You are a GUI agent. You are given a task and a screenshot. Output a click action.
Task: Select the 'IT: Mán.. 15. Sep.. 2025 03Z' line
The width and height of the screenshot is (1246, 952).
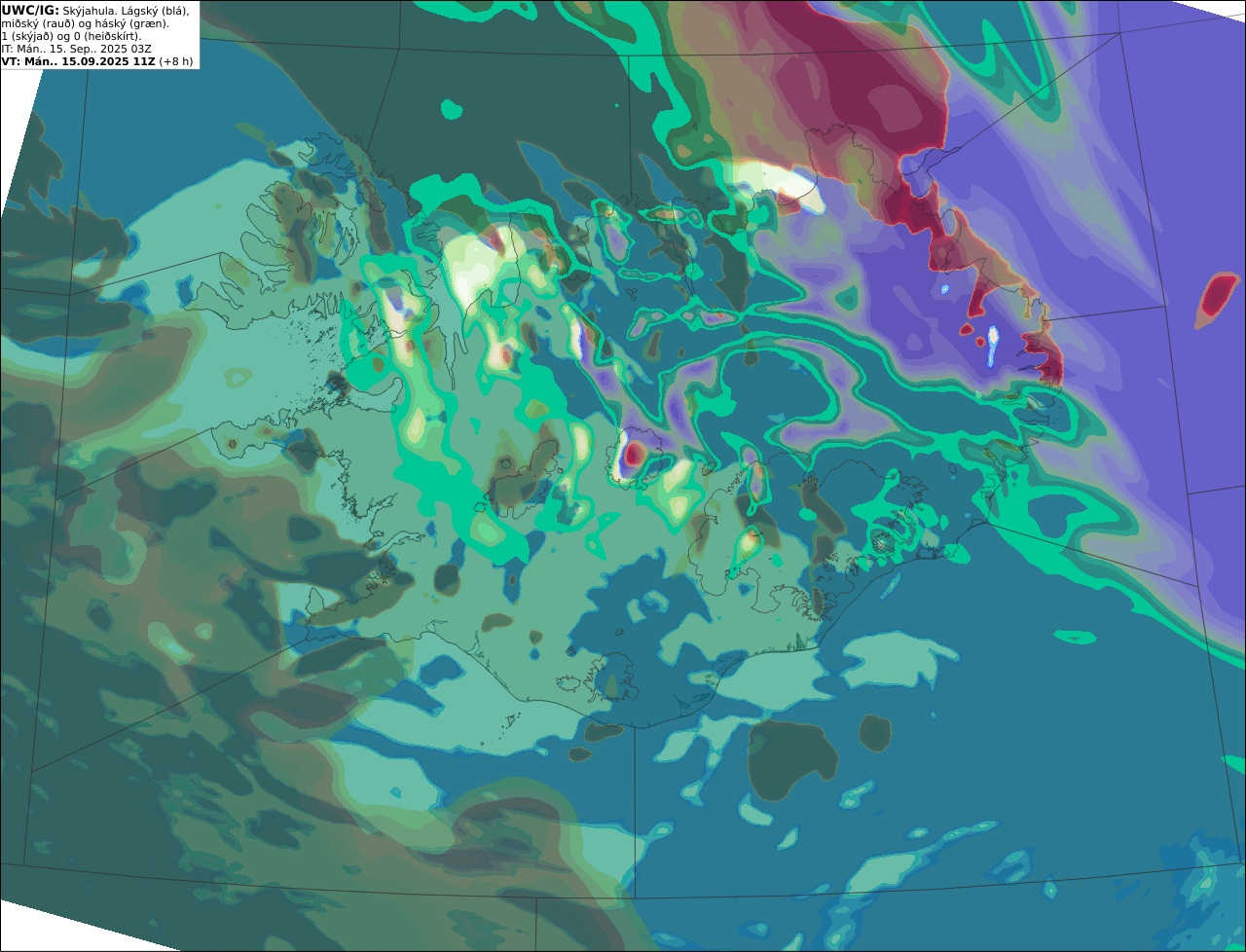tap(76, 49)
